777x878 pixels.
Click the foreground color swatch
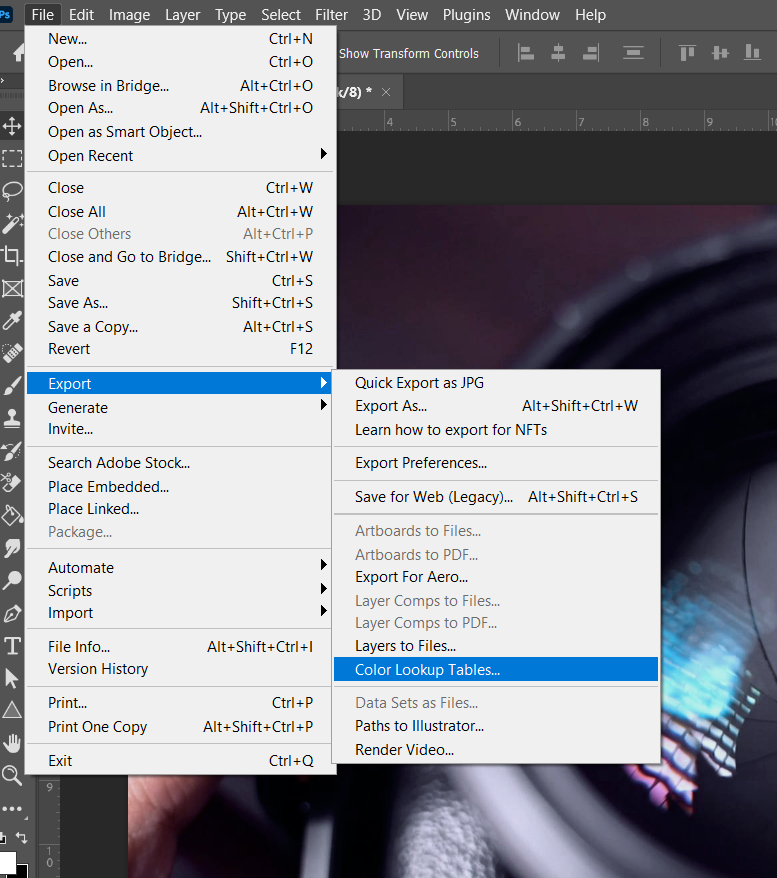(x=7, y=862)
